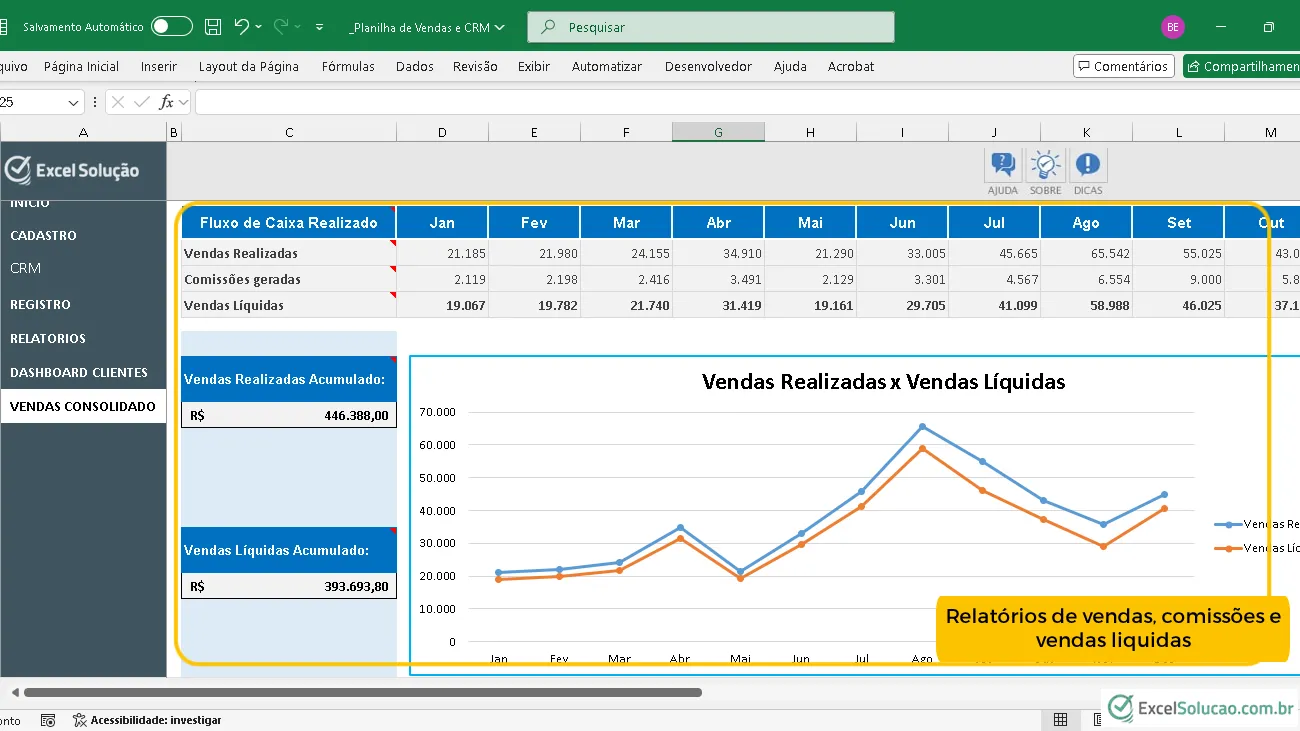Image resolution: width=1300 pixels, height=731 pixels.
Task: Switch to Normal view icon
Action: [x=1060, y=720]
